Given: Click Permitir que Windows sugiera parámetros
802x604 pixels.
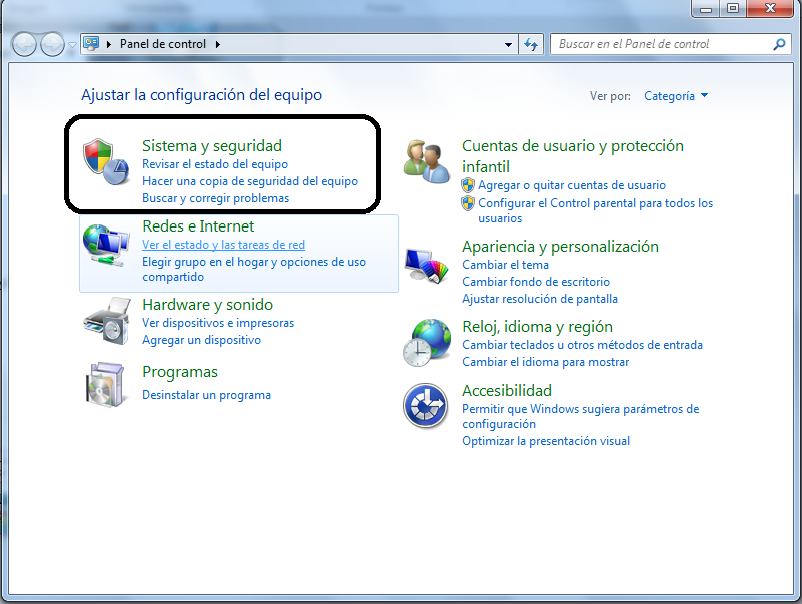Looking at the screenshot, I should (x=581, y=416).
